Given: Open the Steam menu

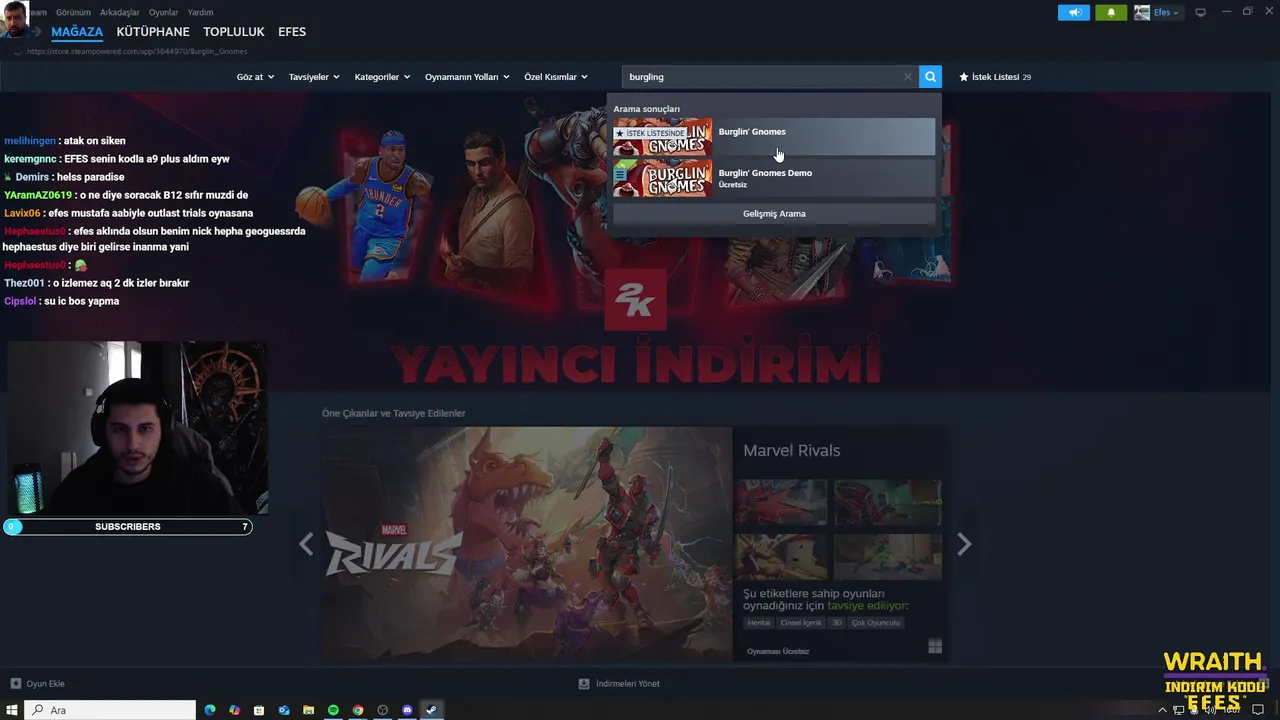Looking at the screenshot, I should click(x=36, y=12).
